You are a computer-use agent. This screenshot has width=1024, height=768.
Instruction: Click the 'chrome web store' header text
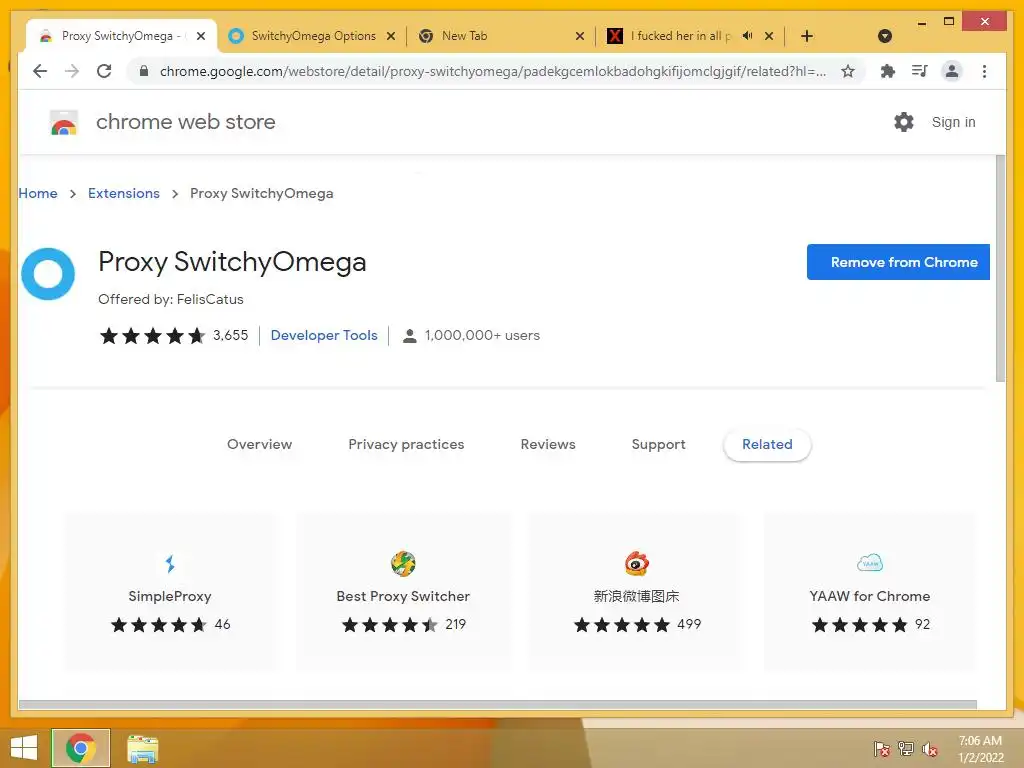185,122
